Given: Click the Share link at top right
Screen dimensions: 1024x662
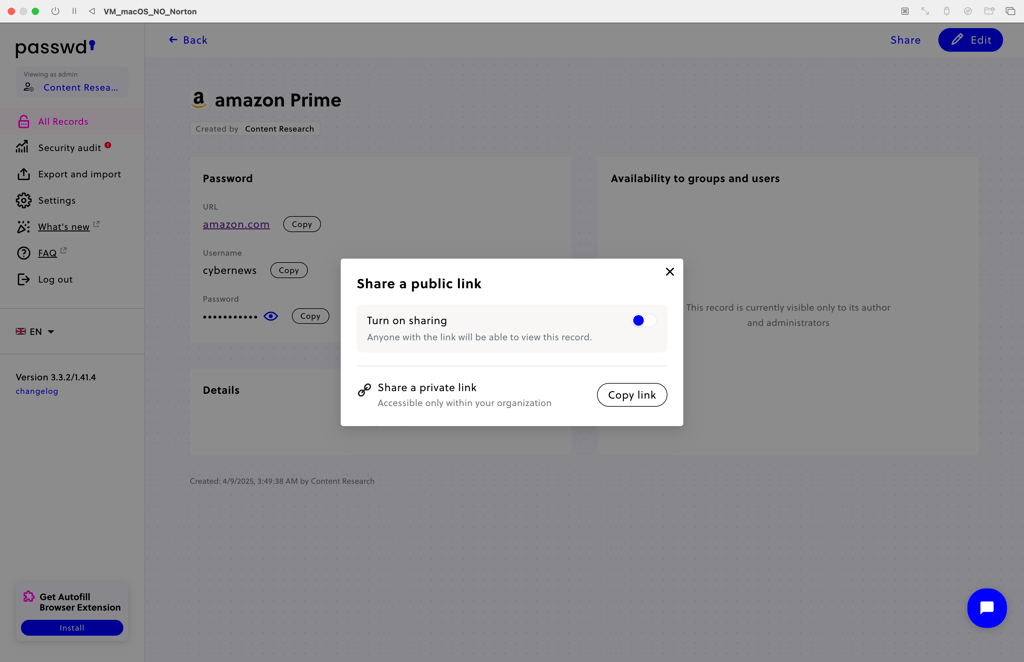Looking at the screenshot, I should pyautogui.click(x=905, y=40).
